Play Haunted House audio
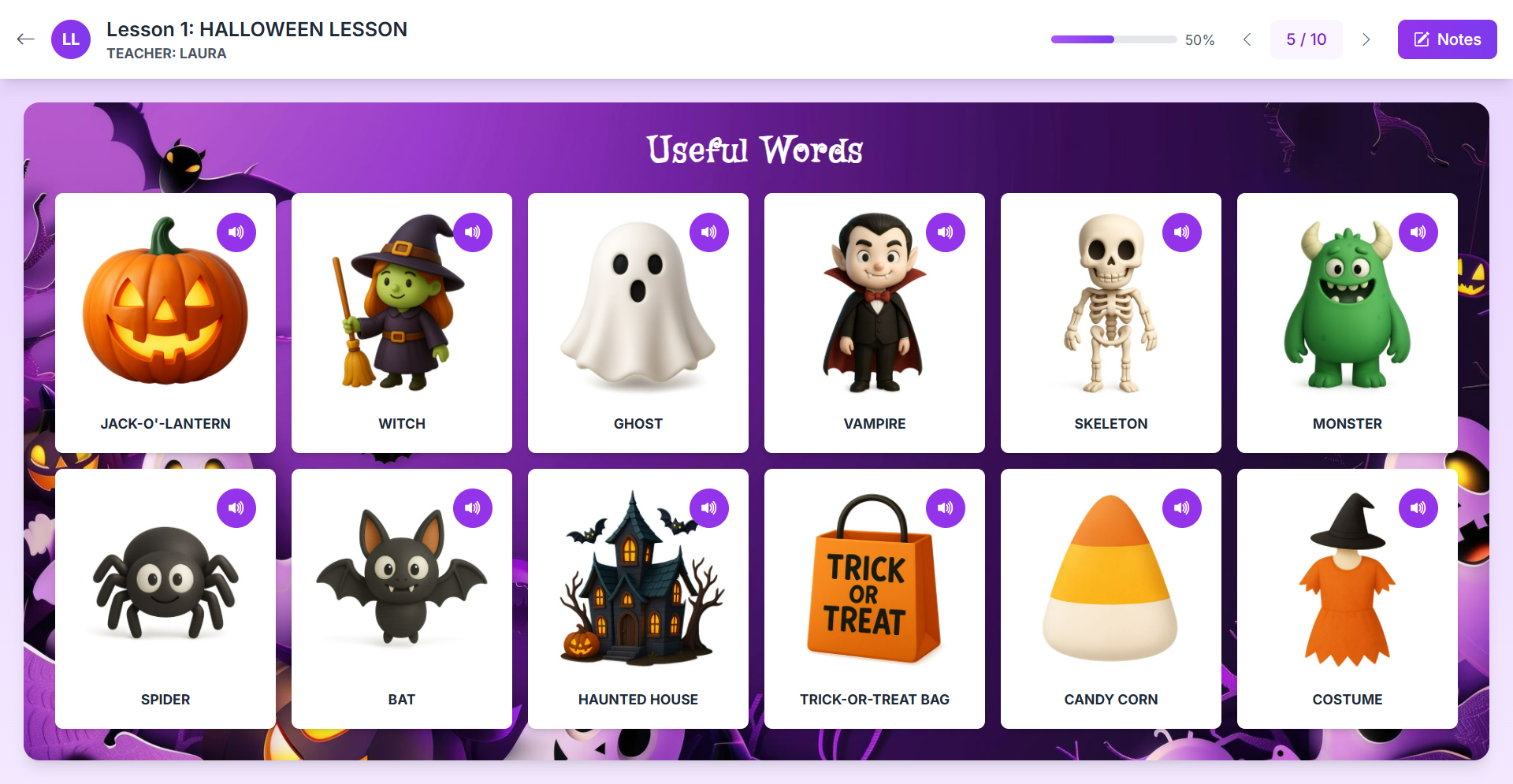The width and height of the screenshot is (1513, 784). [x=709, y=508]
